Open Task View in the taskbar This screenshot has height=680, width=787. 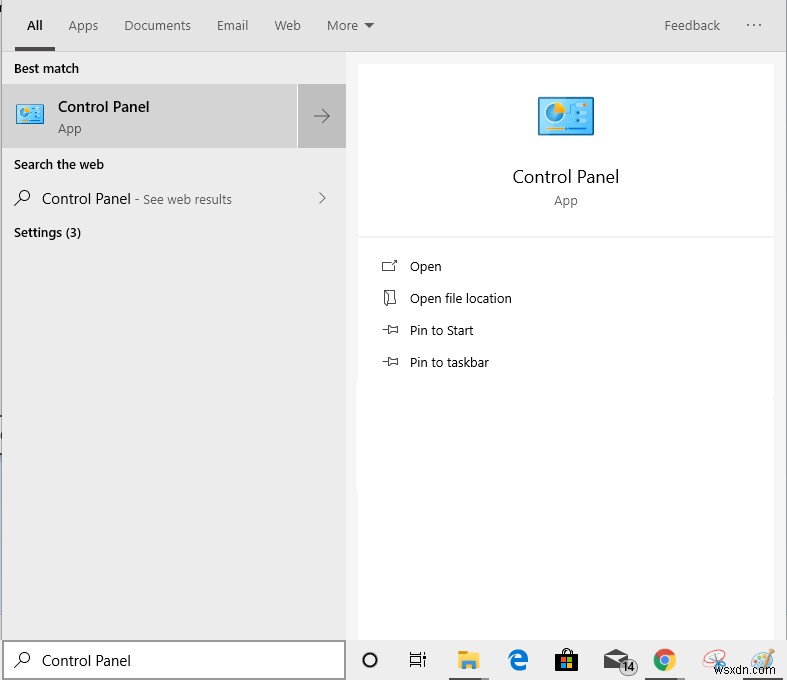pyautogui.click(x=418, y=660)
